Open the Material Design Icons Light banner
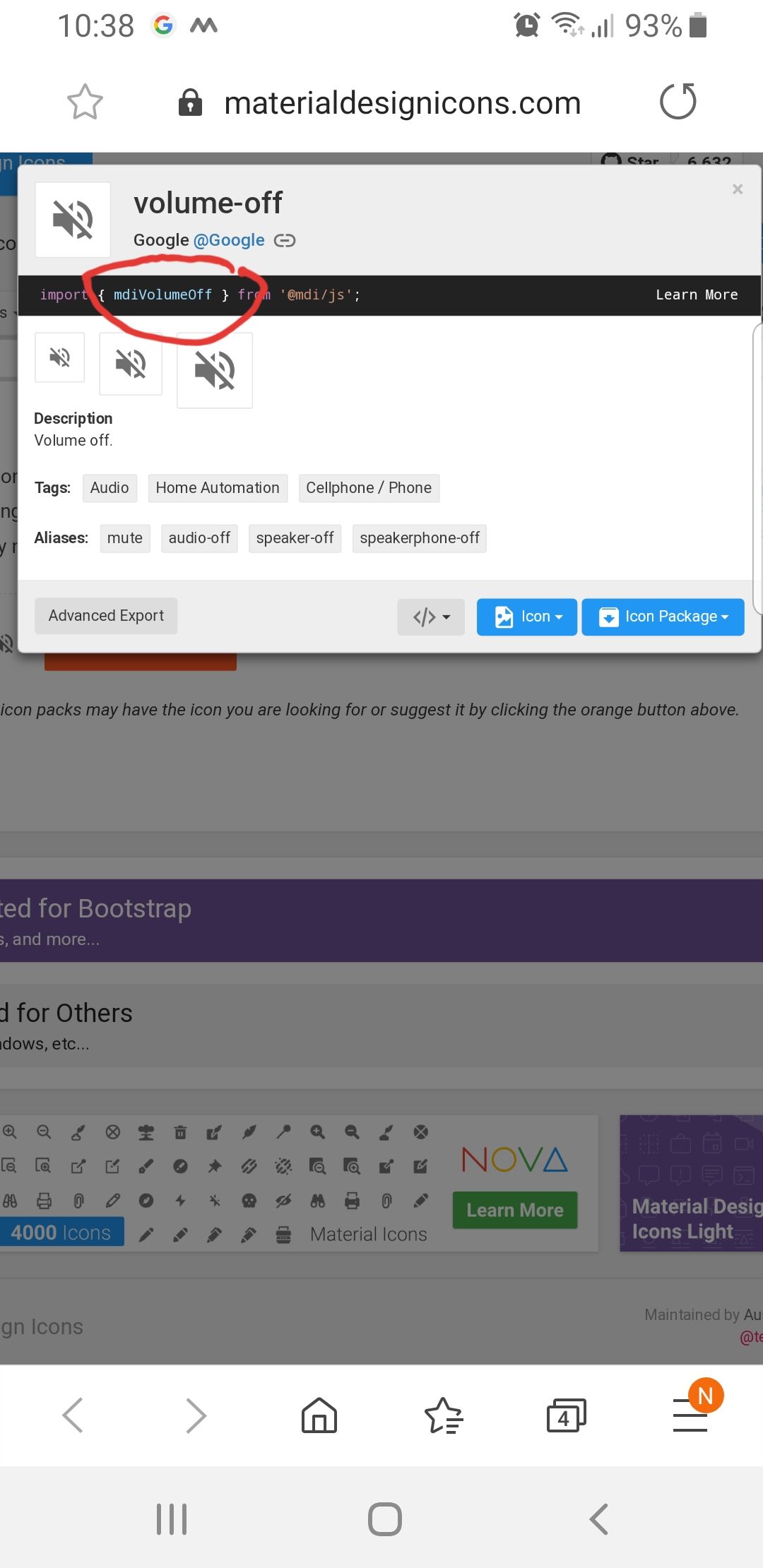 pyautogui.click(x=691, y=1183)
